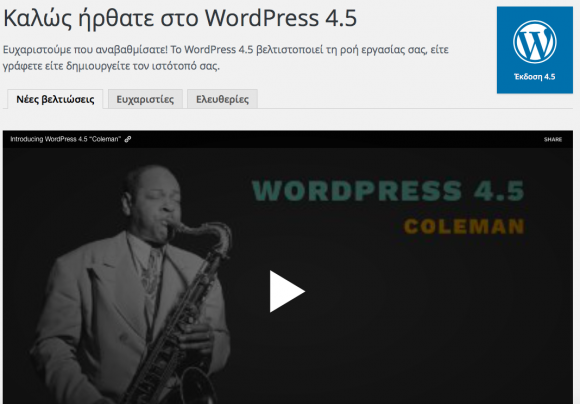Switch to the Ευχαριστίες tab

(x=145, y=99)
